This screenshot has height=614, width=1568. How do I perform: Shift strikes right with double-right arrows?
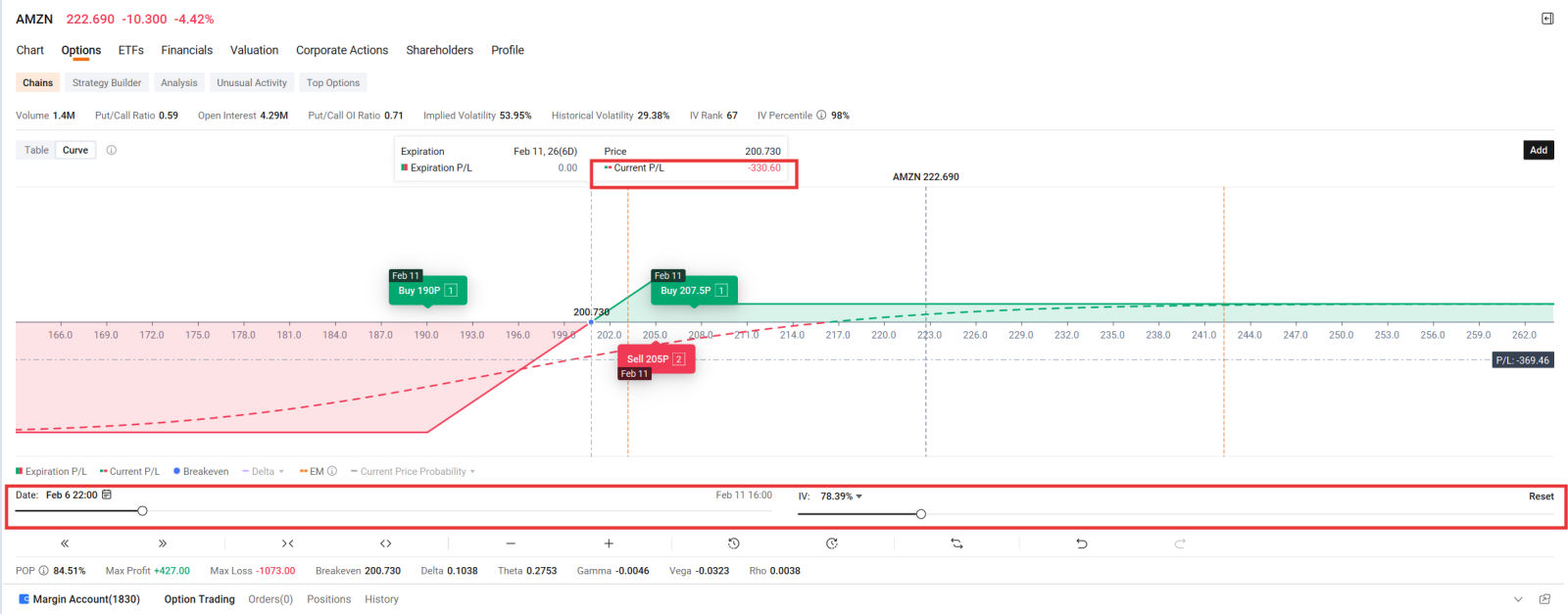point(163,543)
